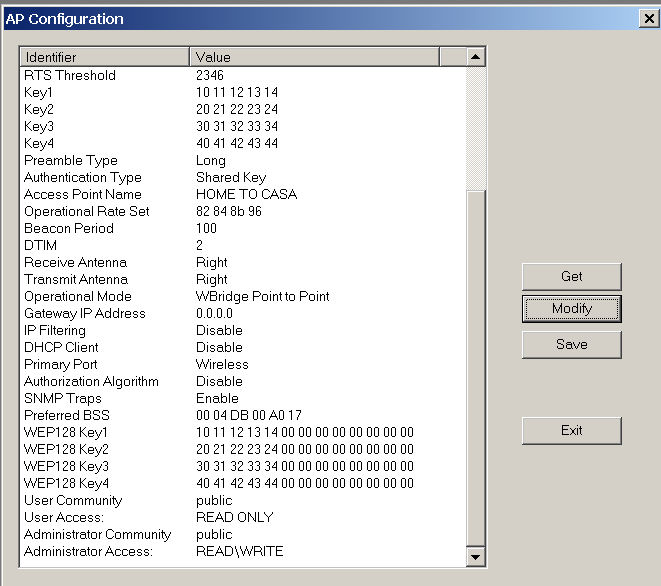This screenshot has width=661, height=586.
Task: Select the Authentication Type row
Action: pyautogui.click(x=243, y=177)
